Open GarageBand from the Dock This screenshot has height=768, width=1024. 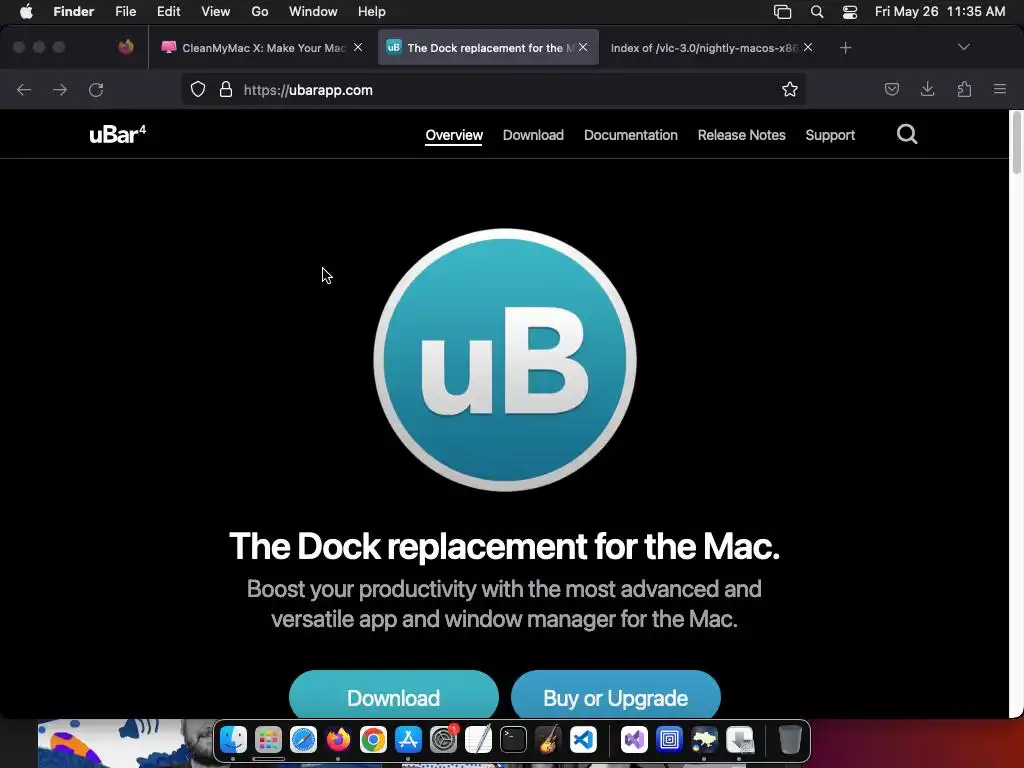[548, 740]
